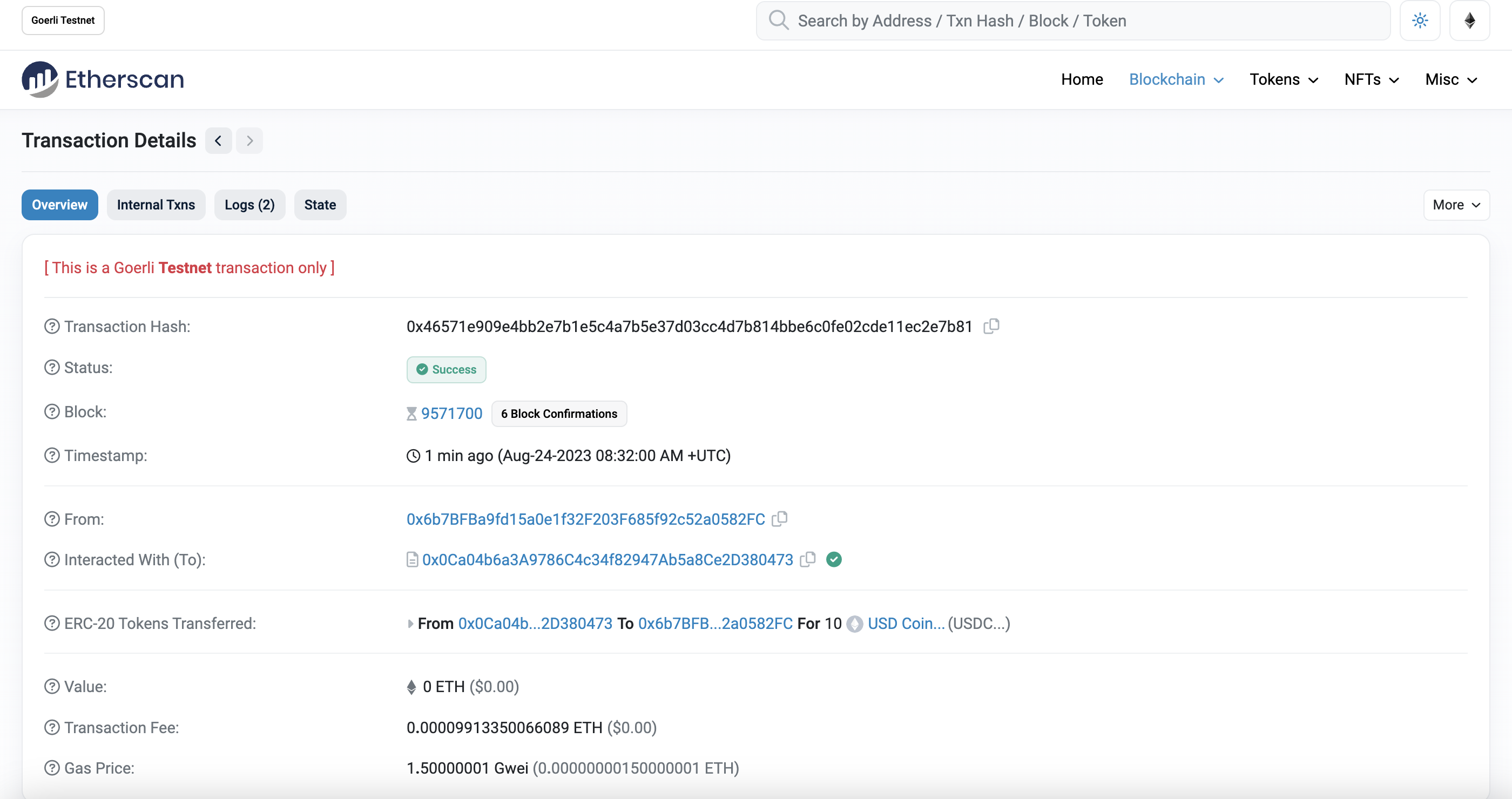Click the Transaction Hash help icon
Screen dimensions: 1512x799
tap(52, 326)
